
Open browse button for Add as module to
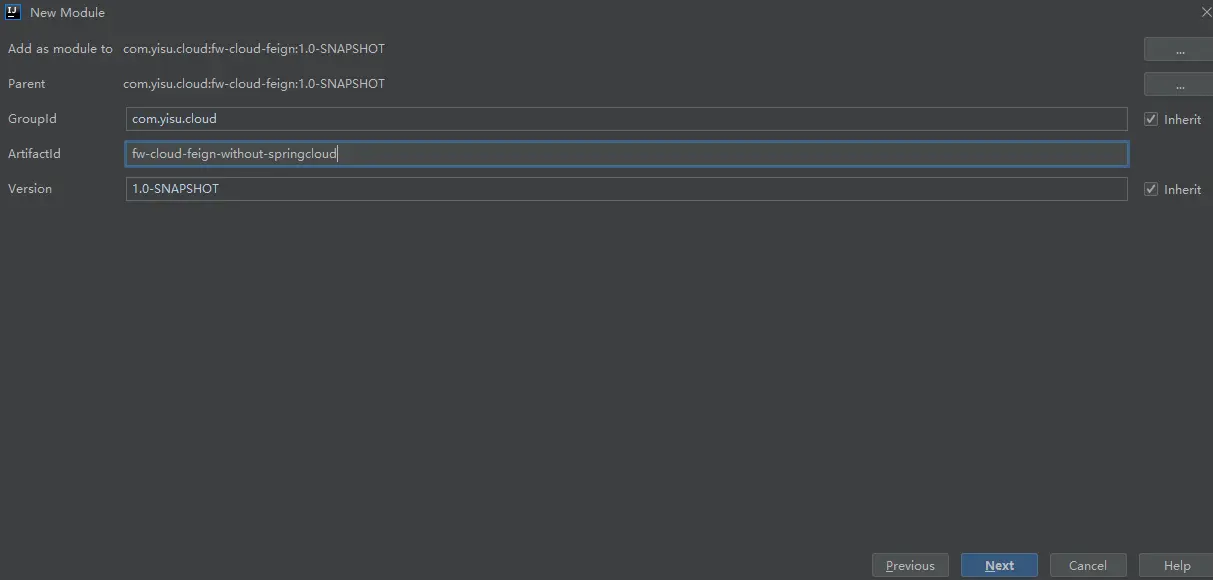pos(1179,49)
